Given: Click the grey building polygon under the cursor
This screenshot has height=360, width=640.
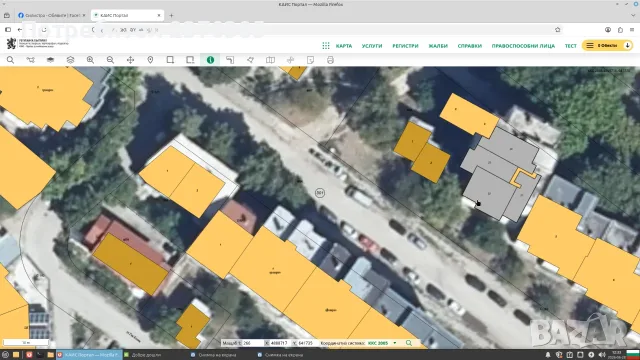Looking at the screenshot, I should pos(488,192).
